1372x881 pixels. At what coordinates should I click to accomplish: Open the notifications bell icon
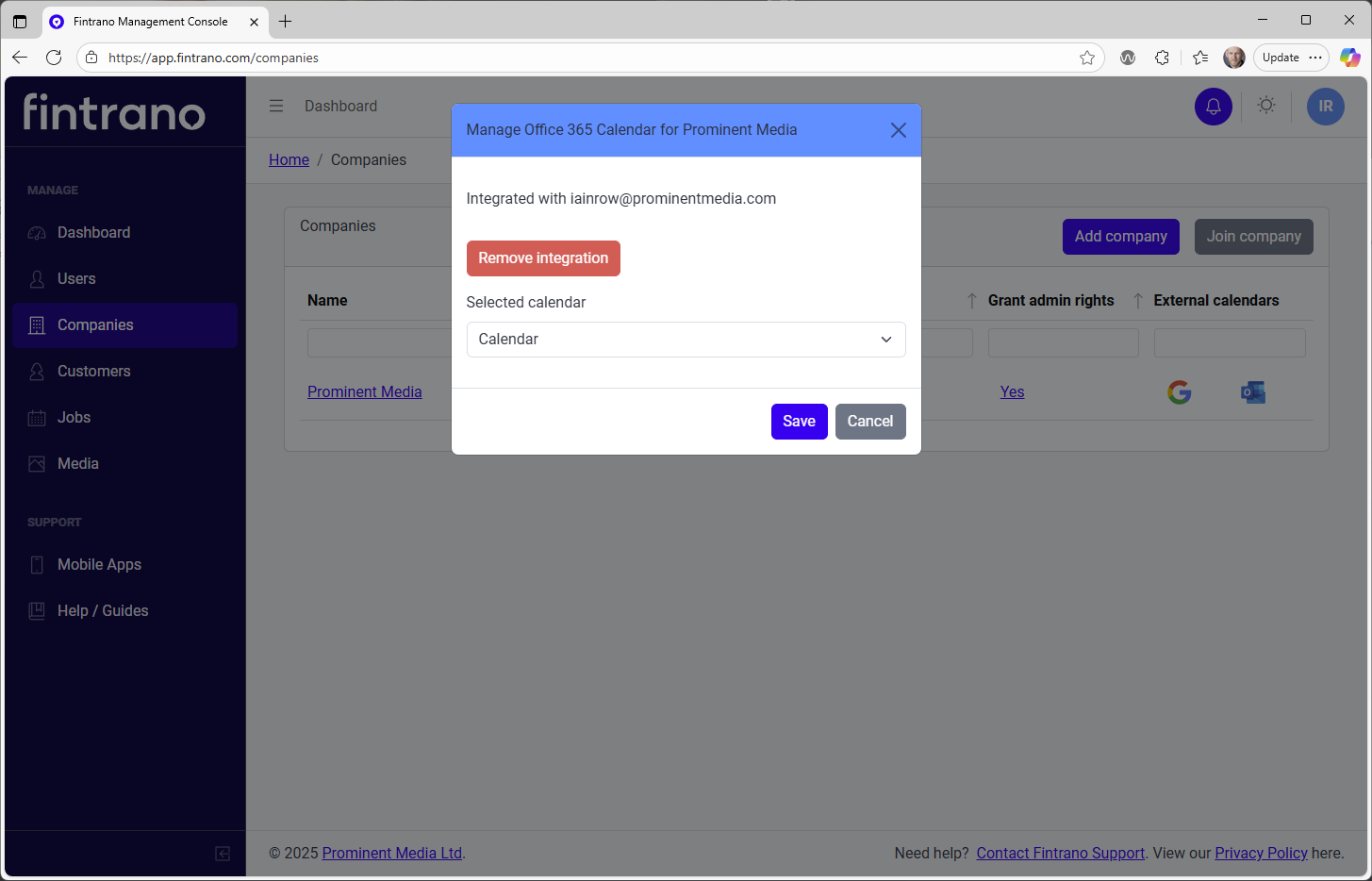click(1214, 107)
